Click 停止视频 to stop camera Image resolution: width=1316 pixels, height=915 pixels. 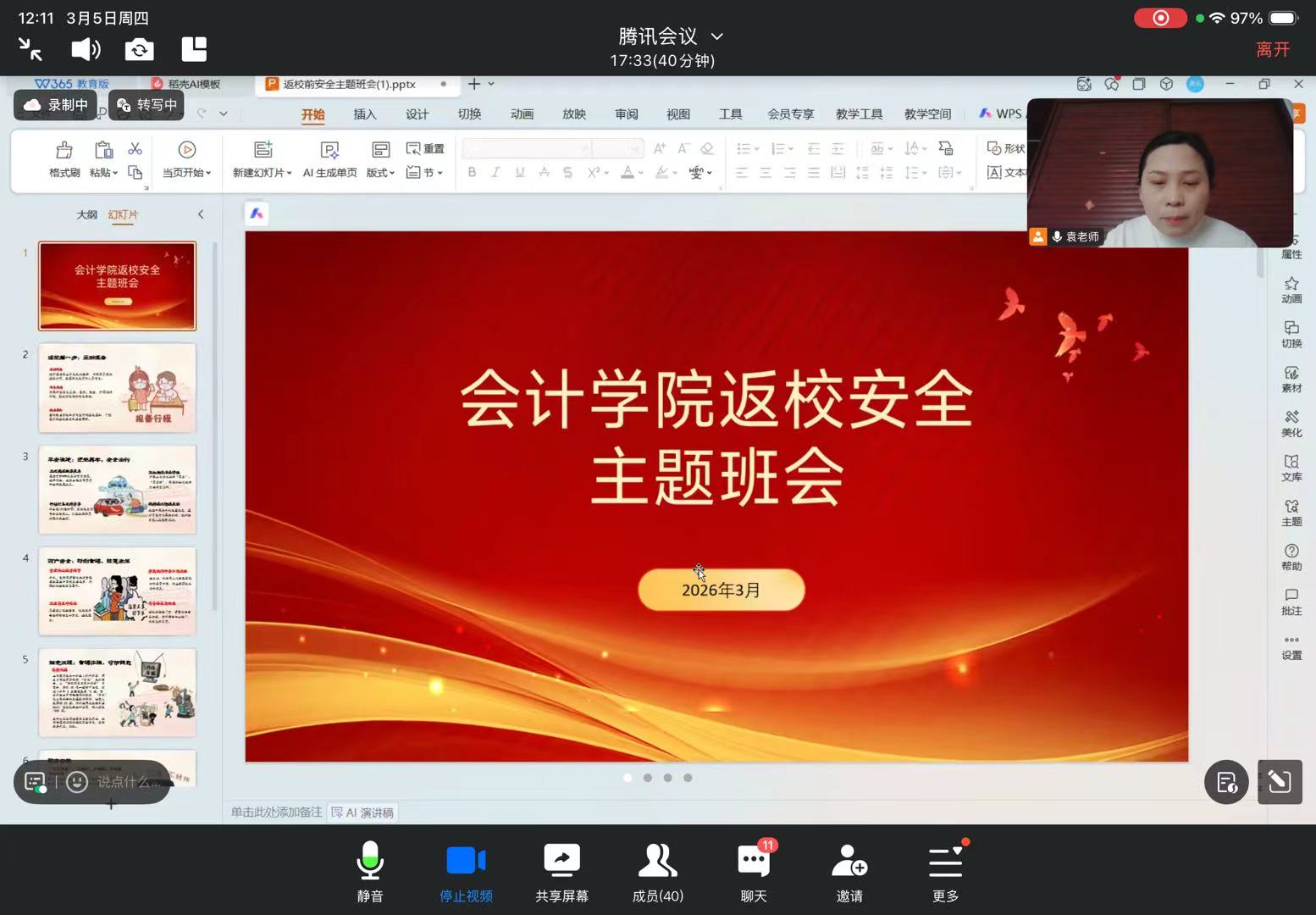(x=466, y=871)
